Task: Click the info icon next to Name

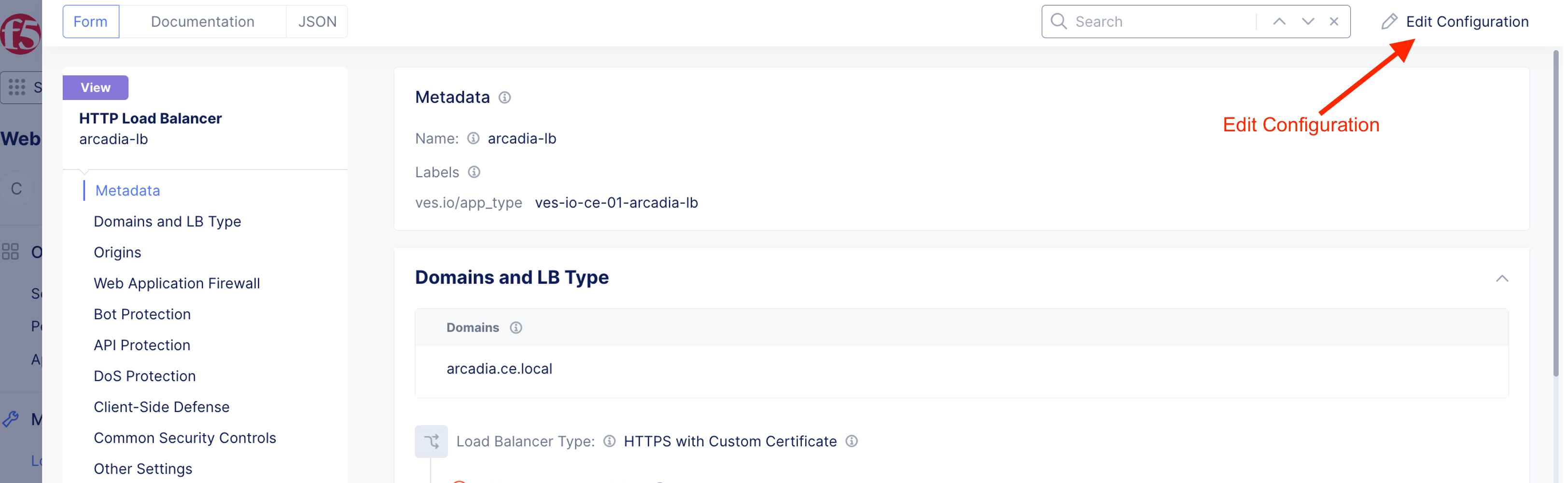Action: 473,139
